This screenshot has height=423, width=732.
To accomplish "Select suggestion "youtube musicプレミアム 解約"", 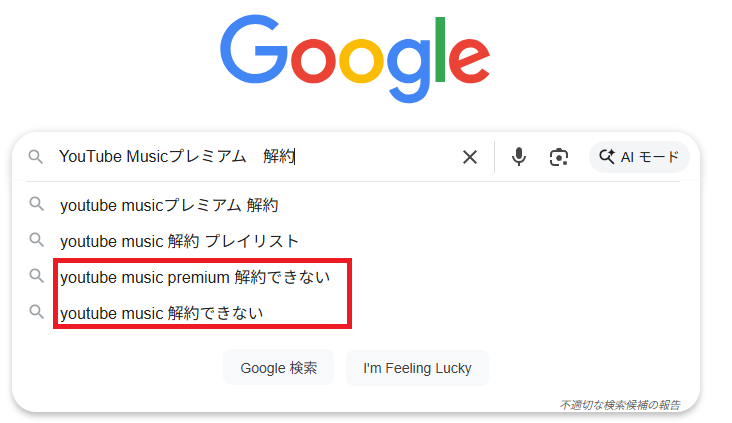I will (169, 206).
